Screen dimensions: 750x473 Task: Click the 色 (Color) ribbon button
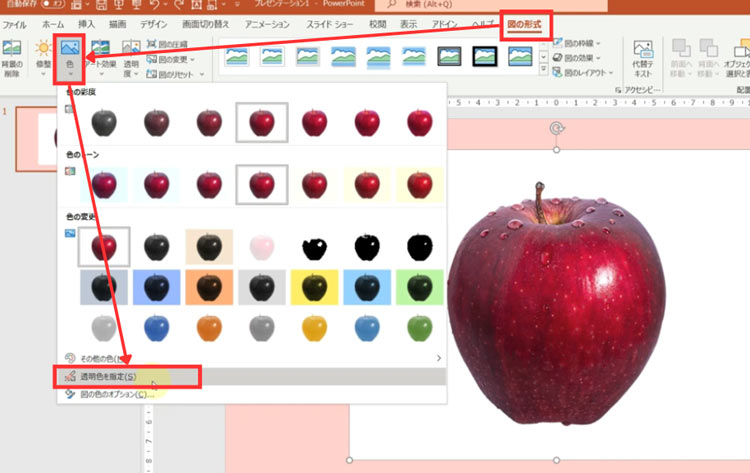[70, 59]
